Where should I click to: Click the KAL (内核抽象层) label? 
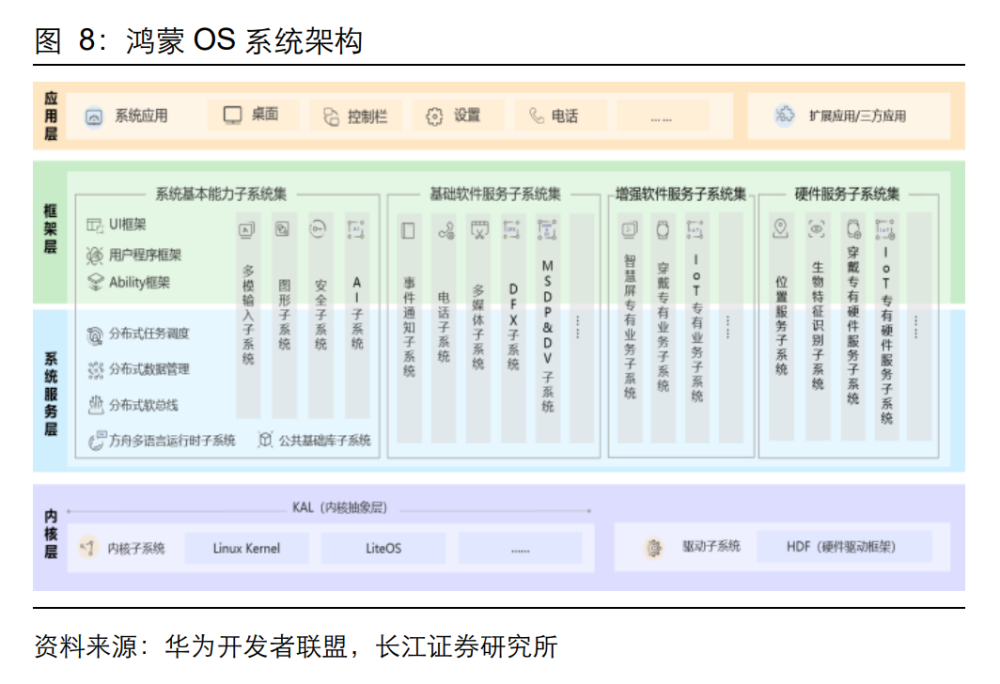point(340,507)
